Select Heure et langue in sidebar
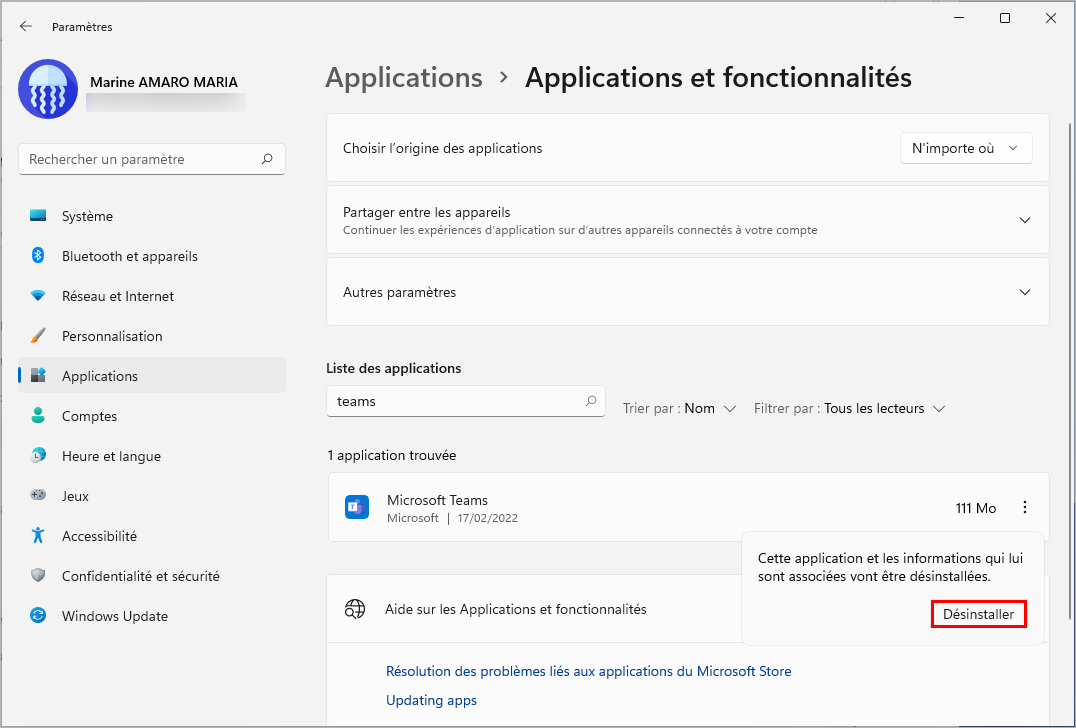Screen dimensions: 1076x728 (152, 456)
